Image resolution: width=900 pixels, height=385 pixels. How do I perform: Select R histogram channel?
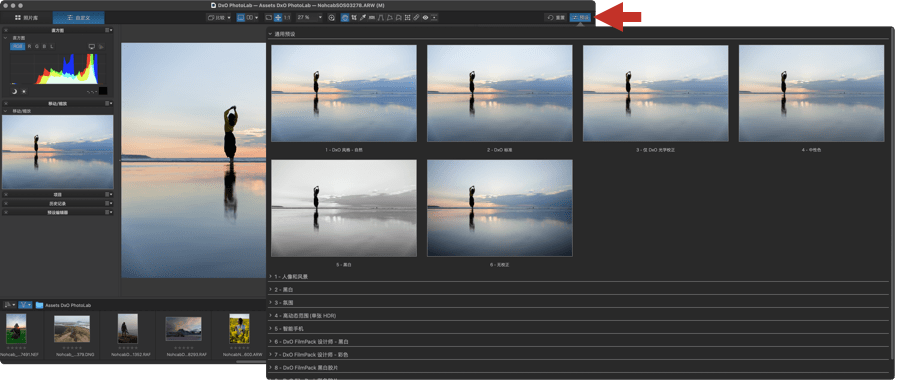(29, 46)
